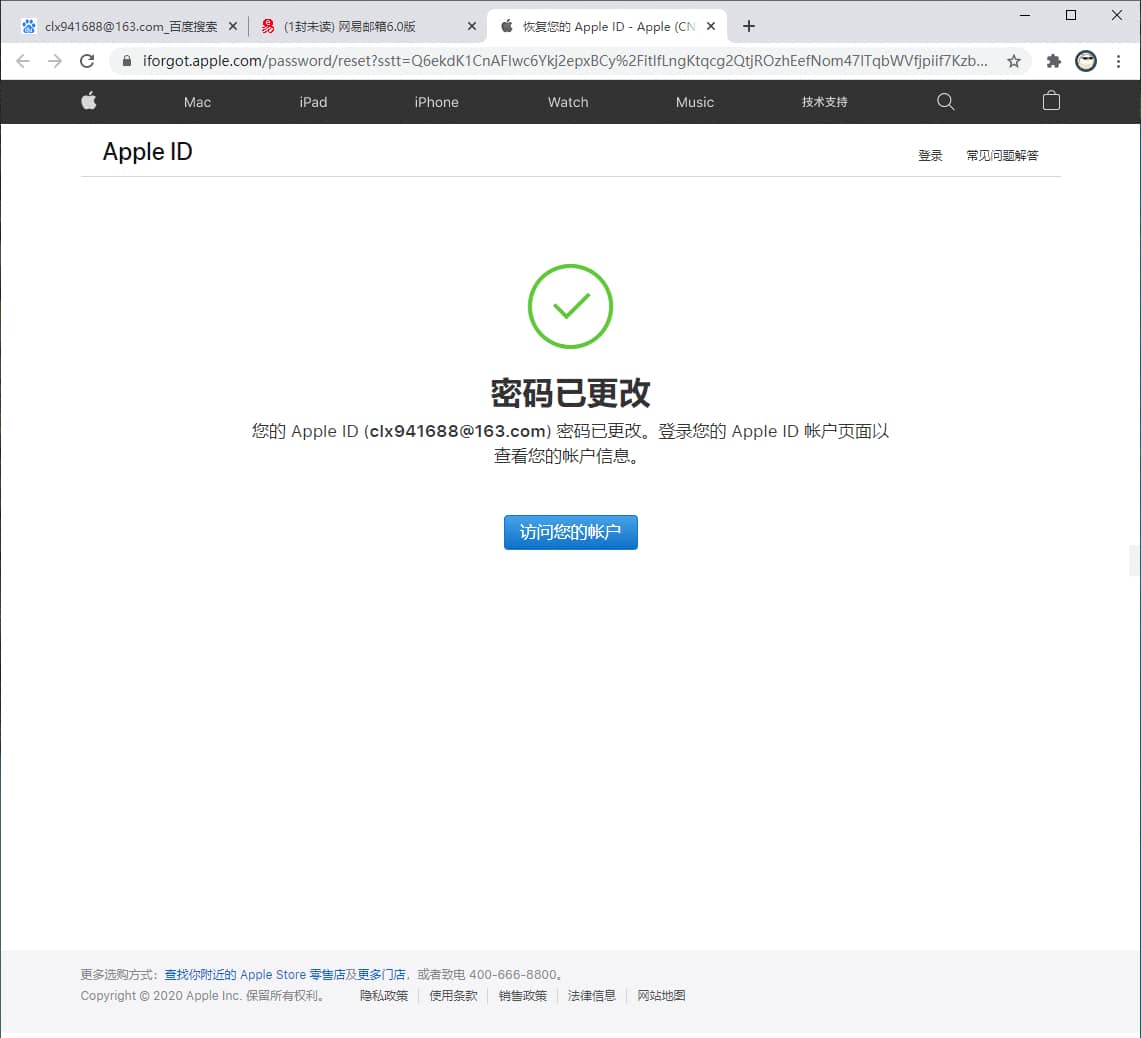Go back with the browser back arrow
This screenshot has width=1141, height=1038.
tap(23, 61)
